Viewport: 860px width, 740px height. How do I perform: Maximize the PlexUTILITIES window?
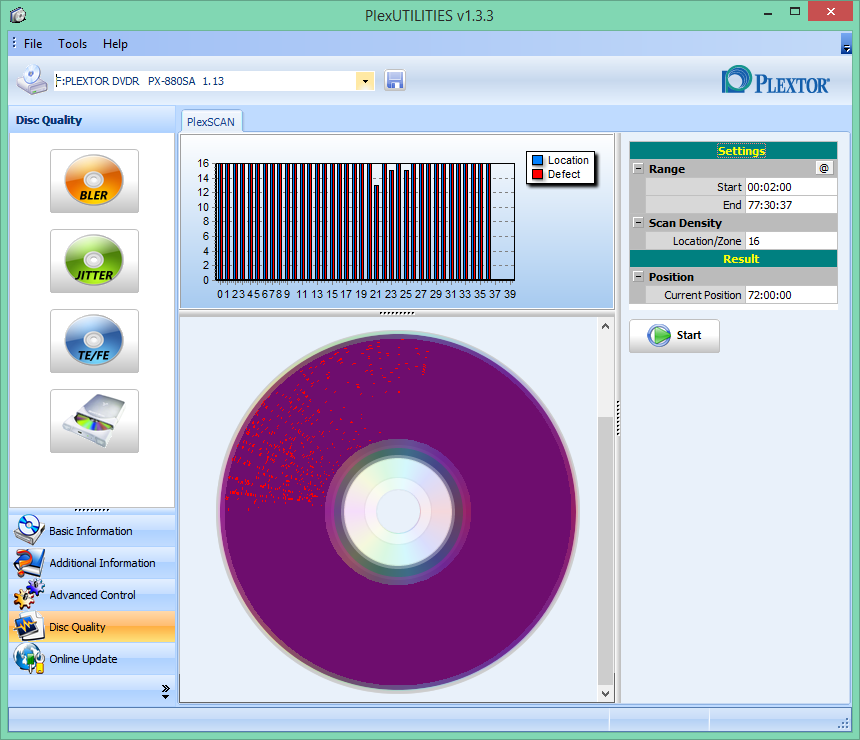[x=795, y=12]
